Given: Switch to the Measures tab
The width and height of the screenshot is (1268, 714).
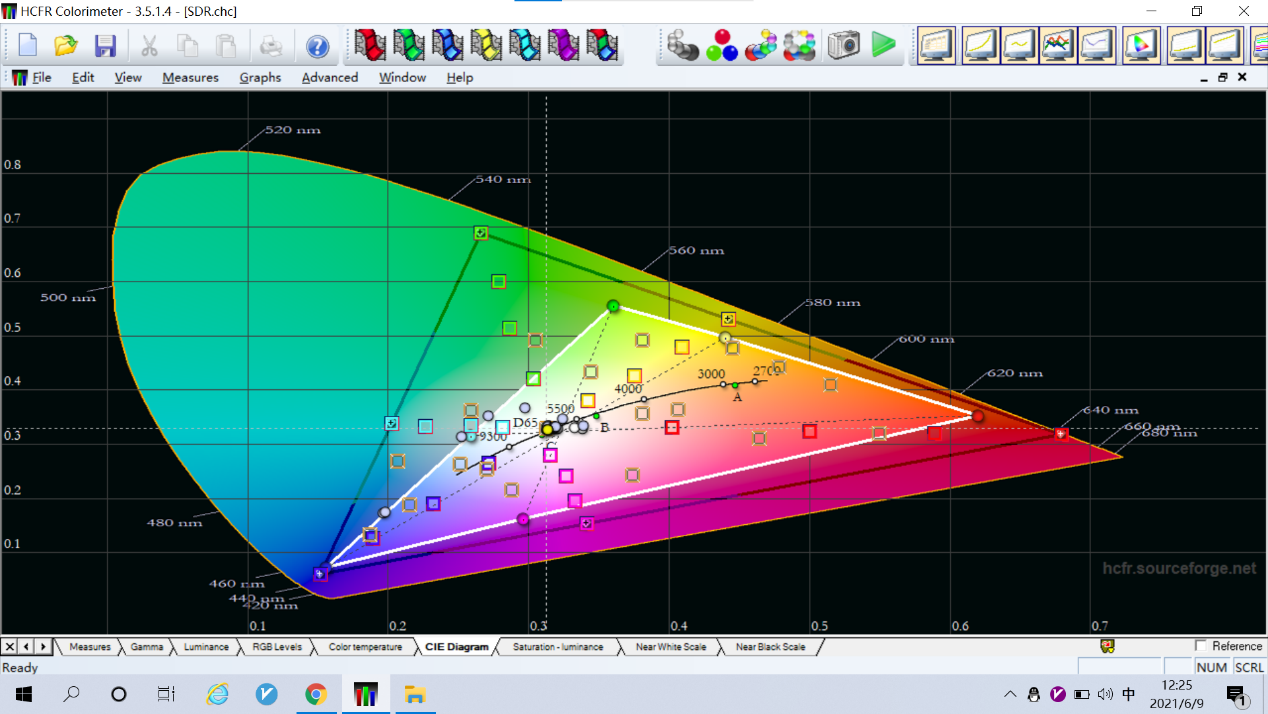Looking at the screenshot, I should click(89, 647).
